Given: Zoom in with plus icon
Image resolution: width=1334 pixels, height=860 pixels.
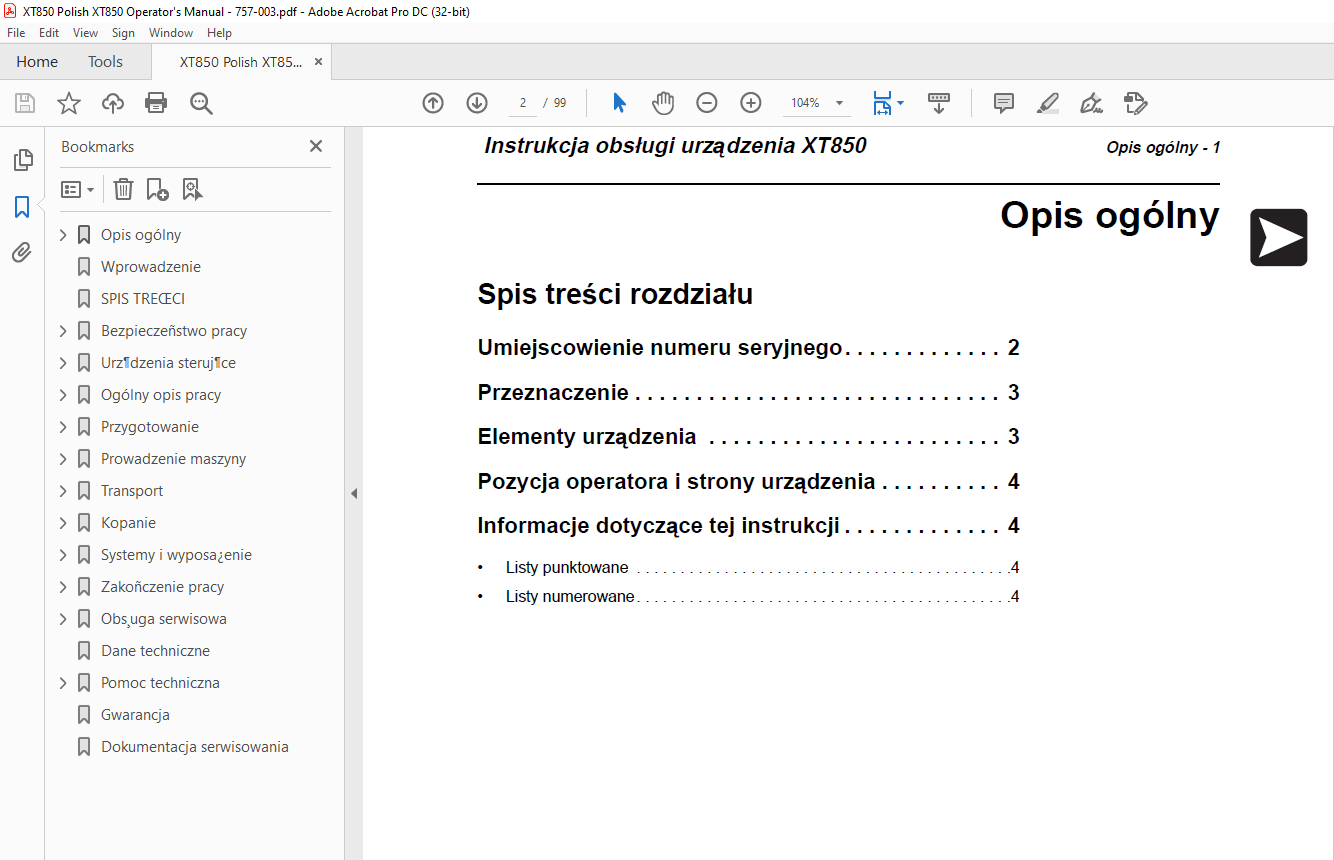Looking at the screenshot, I should (x=751, y=103).
